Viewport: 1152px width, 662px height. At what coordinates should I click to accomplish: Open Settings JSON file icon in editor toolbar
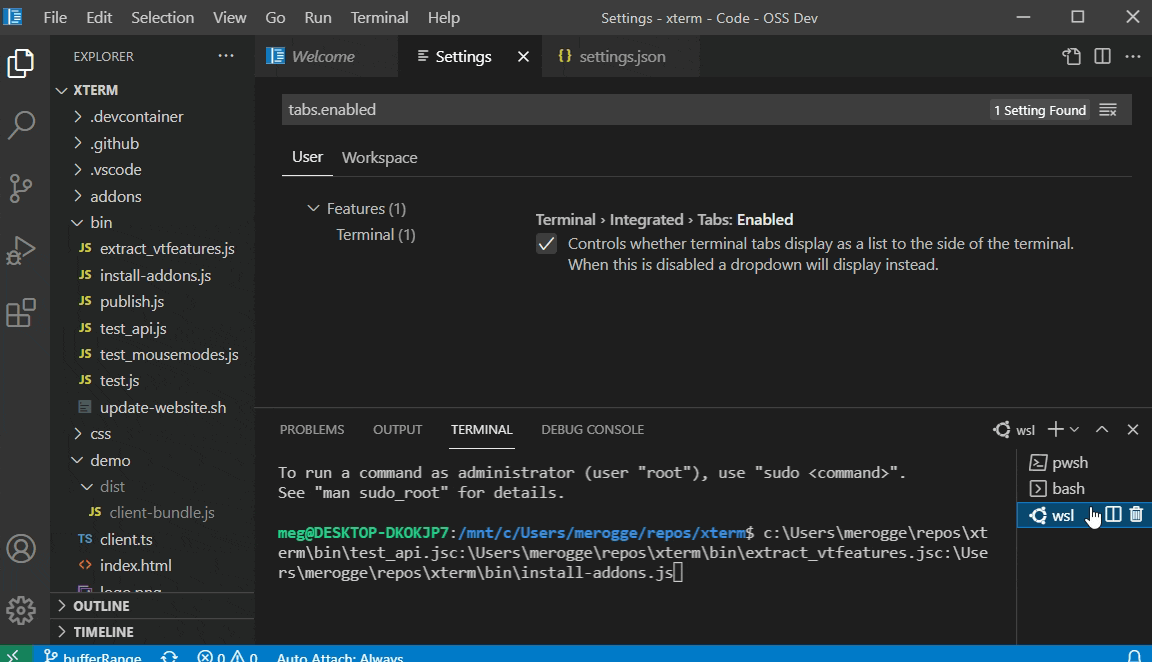[x=1071, y=57]
